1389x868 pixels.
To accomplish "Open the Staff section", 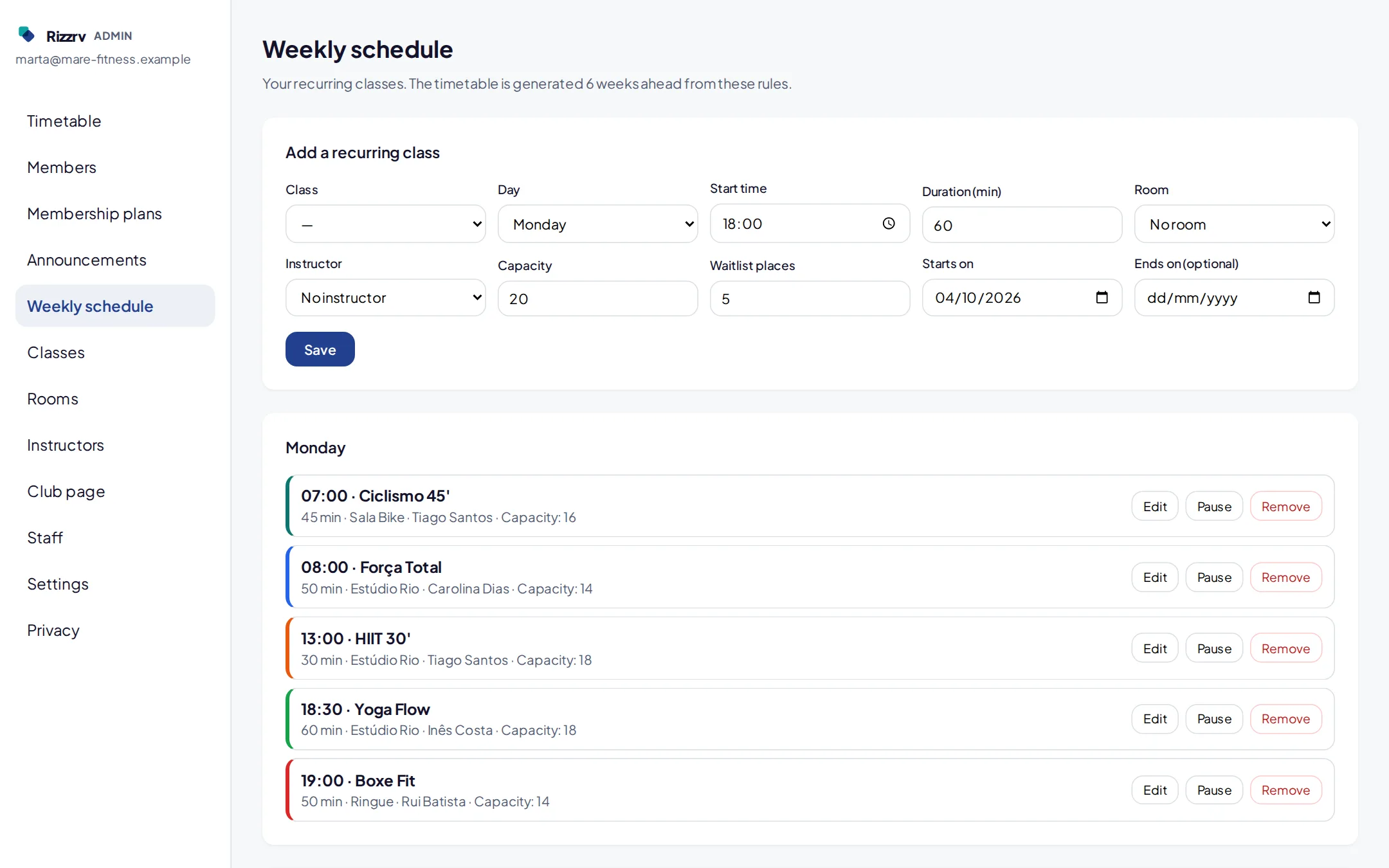I will [115, 538].
